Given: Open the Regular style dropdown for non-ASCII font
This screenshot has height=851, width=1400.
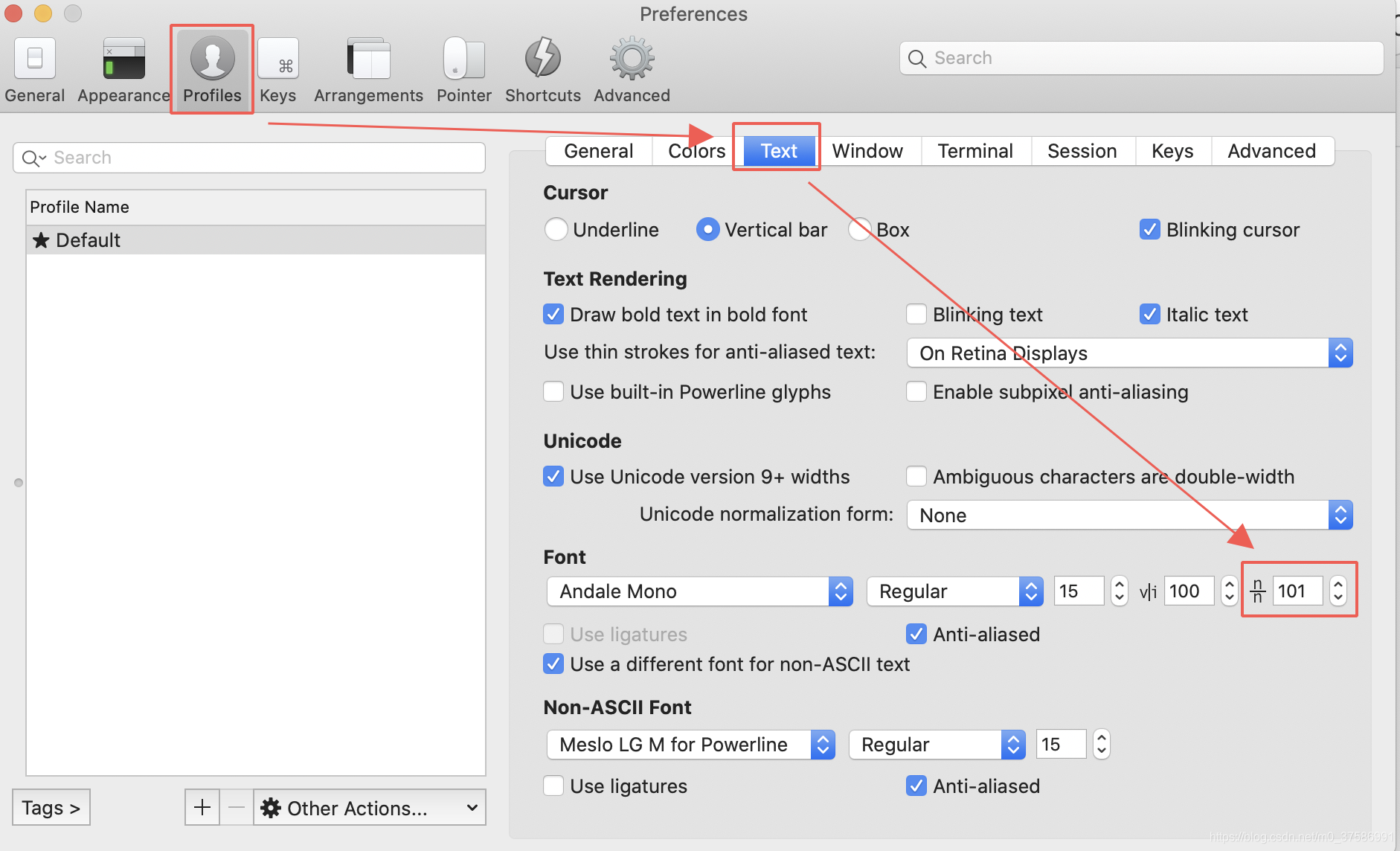Looking at the screenshot, I should coord(937,744).
